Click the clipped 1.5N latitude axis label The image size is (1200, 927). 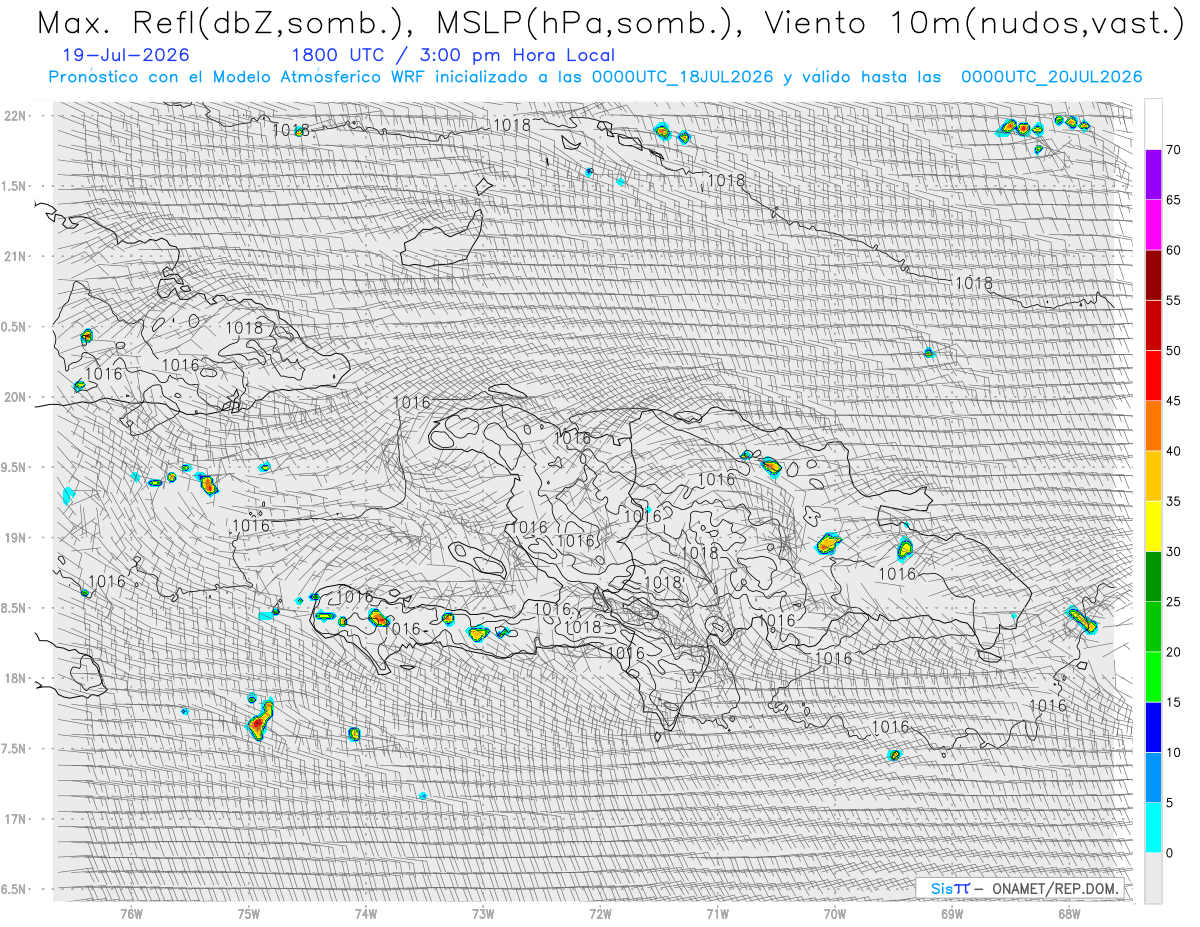coord(14,186)
